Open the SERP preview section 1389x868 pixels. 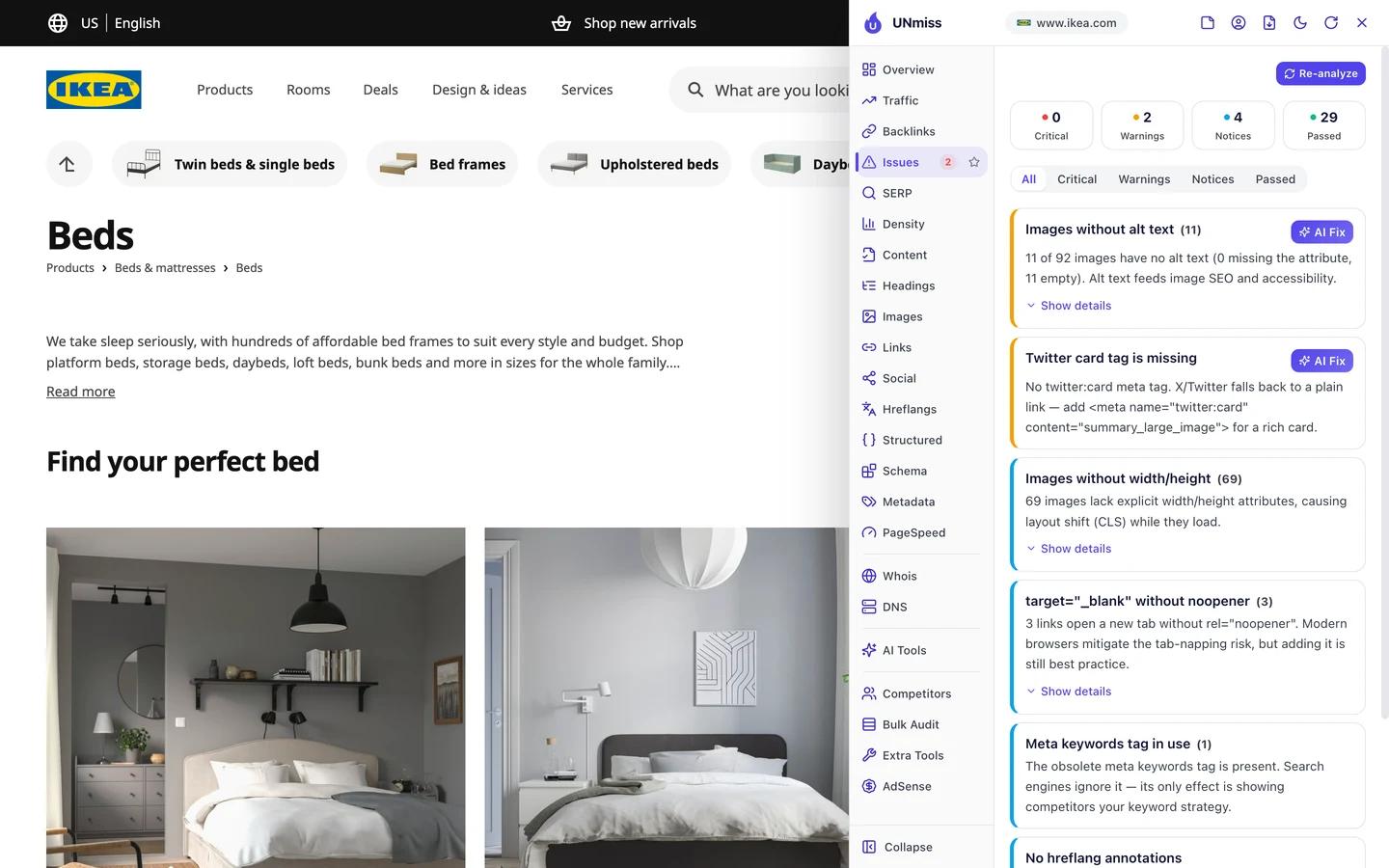pyautogui.click(x=921, y=193)
